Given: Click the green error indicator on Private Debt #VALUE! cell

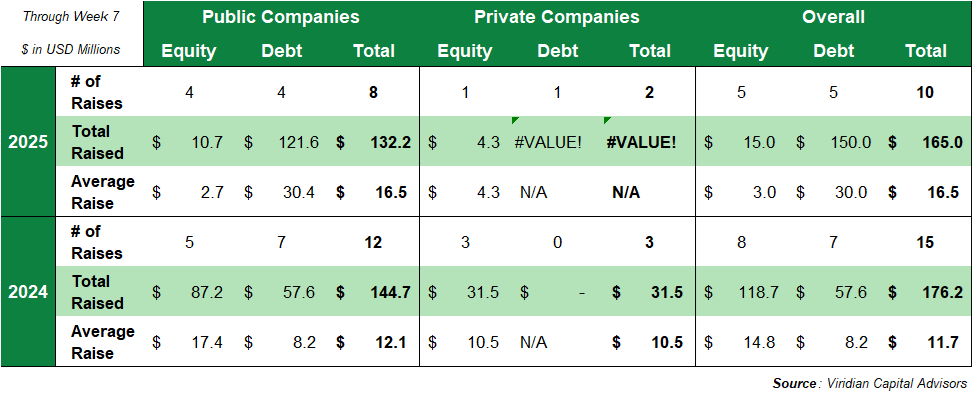Looking at the screenshot, I should (x=516, y=121).
